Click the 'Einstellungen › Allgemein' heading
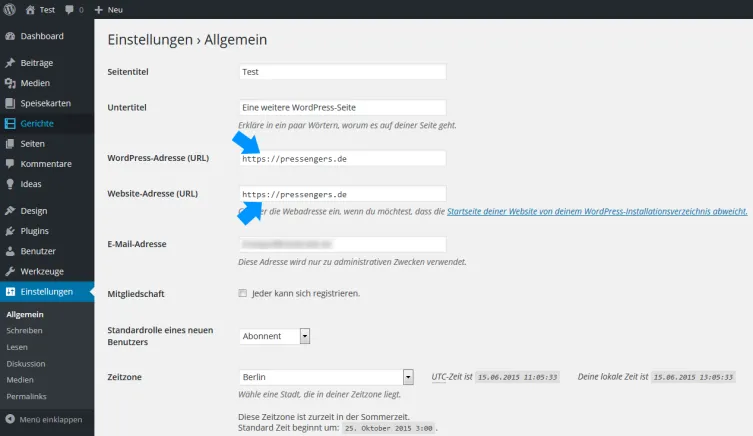The height and width of the screenshot is (436, 753). 187,39
